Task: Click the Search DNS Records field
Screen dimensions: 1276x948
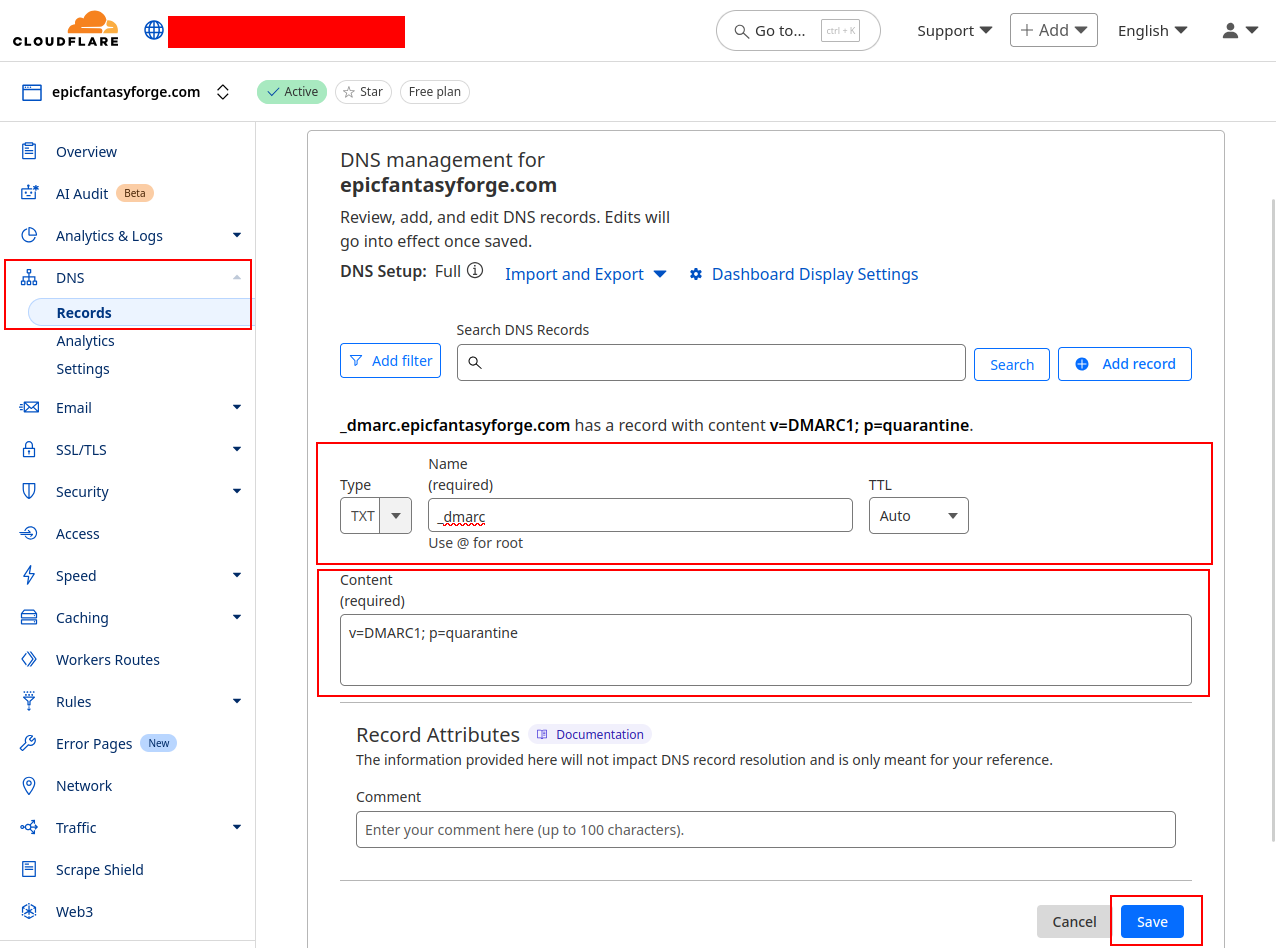Action: [x=711, y=363]
